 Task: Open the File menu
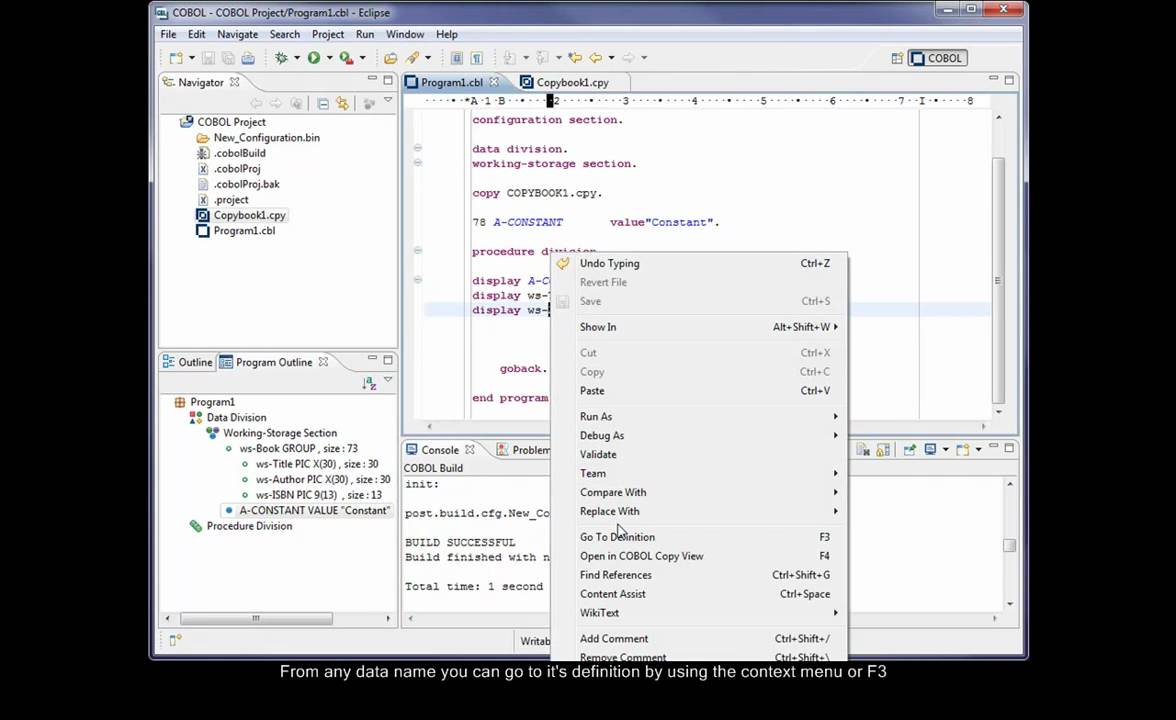point(168,34)
